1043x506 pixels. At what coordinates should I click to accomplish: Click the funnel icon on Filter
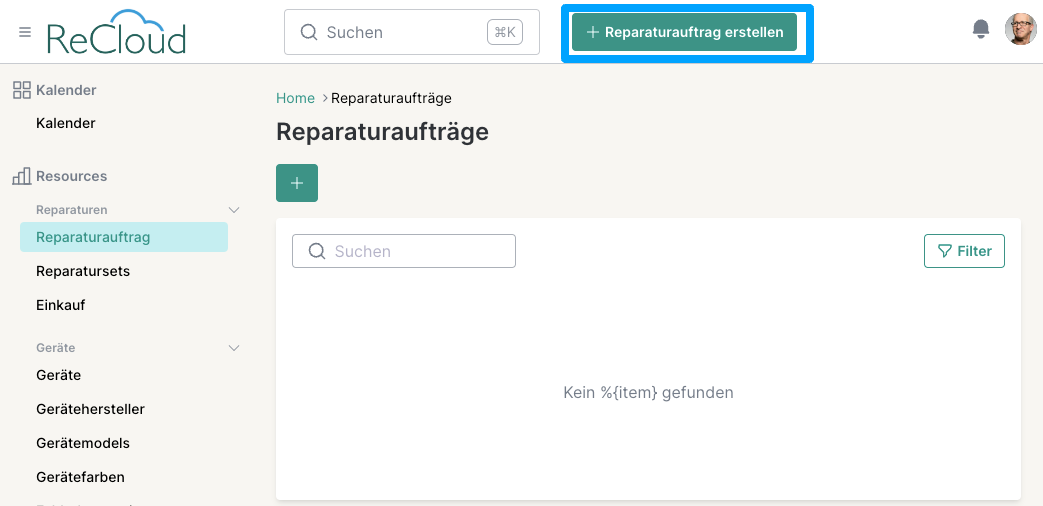944,251
